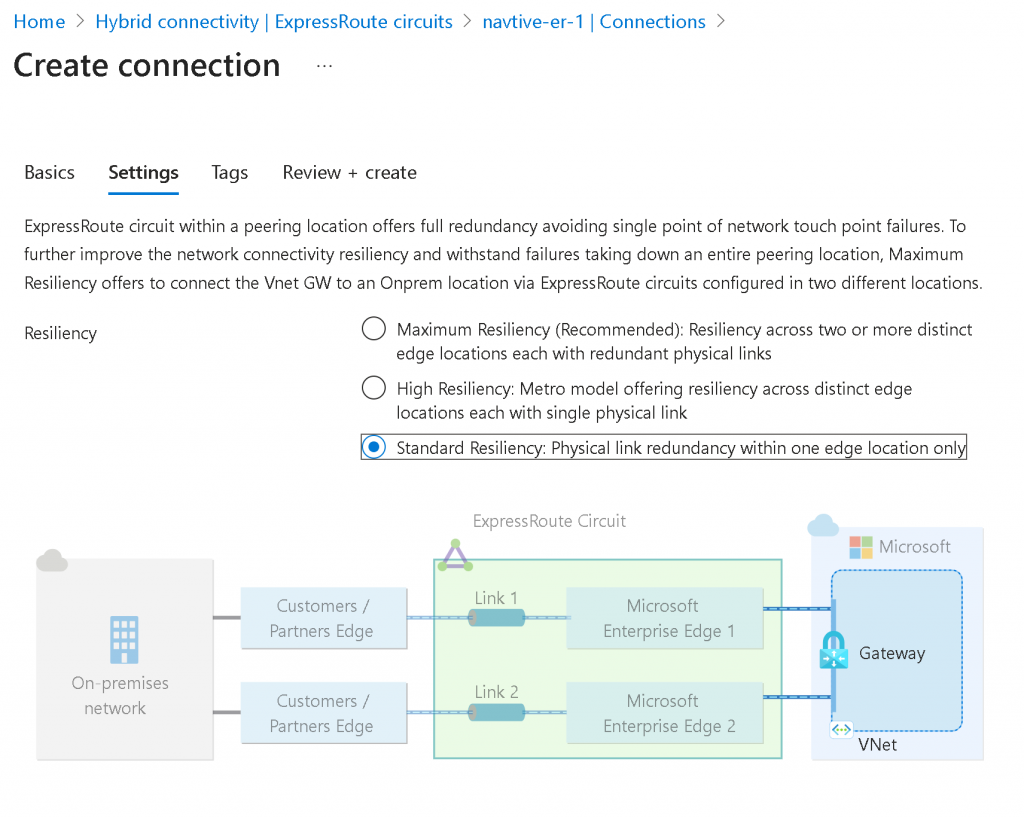Go to navtive-er-1 Connections breadcrumb
The height and width of the screenshot is (817, 1024).
coord(594,21)
